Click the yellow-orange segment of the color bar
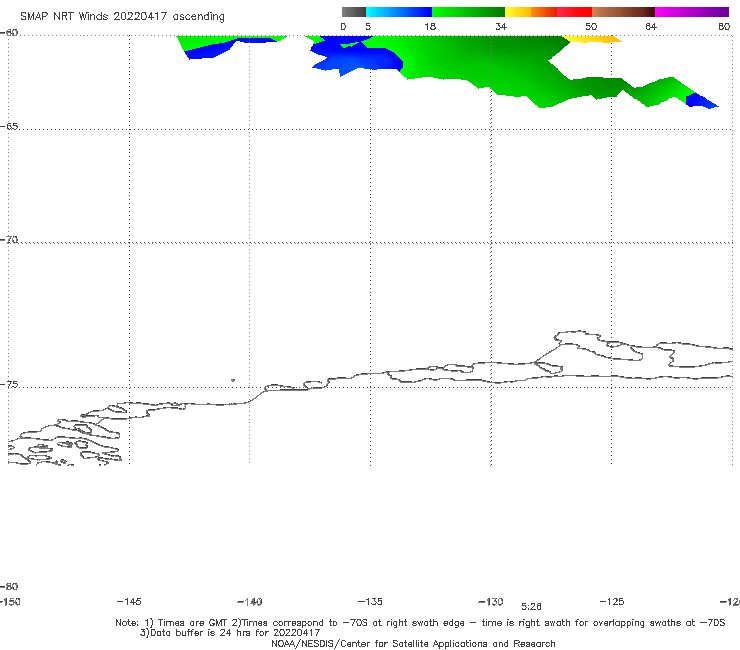The height and width of the screenshot is (650, 740). 531,12
